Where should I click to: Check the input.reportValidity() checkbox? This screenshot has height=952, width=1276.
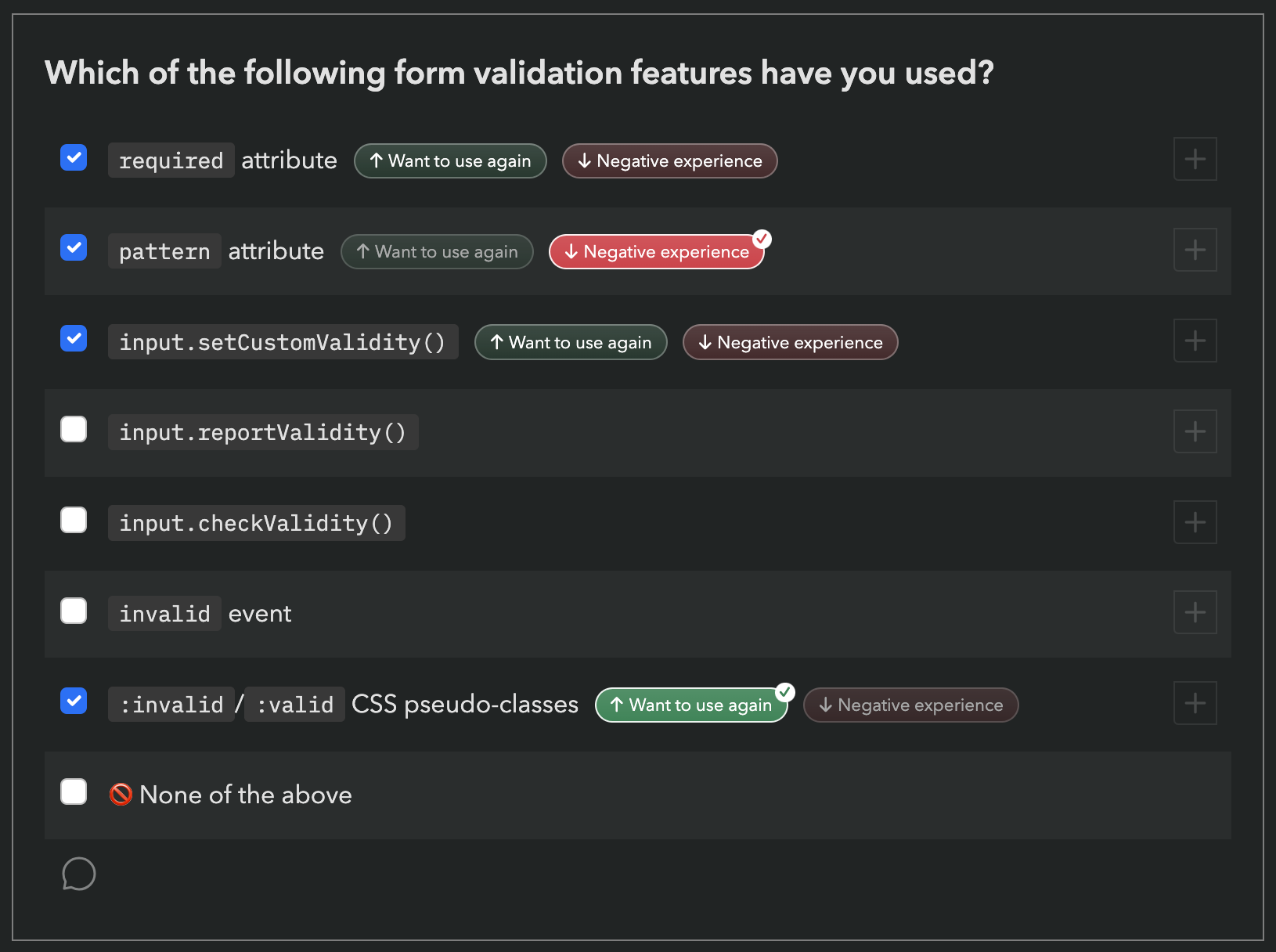pos(73,429)
